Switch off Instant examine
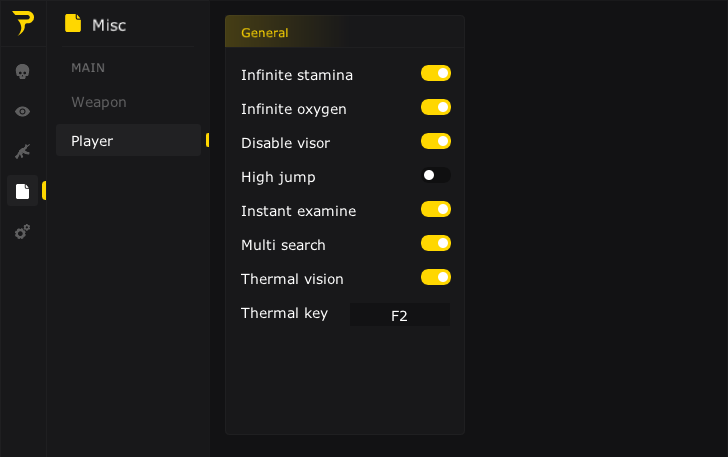 [436, 209]
